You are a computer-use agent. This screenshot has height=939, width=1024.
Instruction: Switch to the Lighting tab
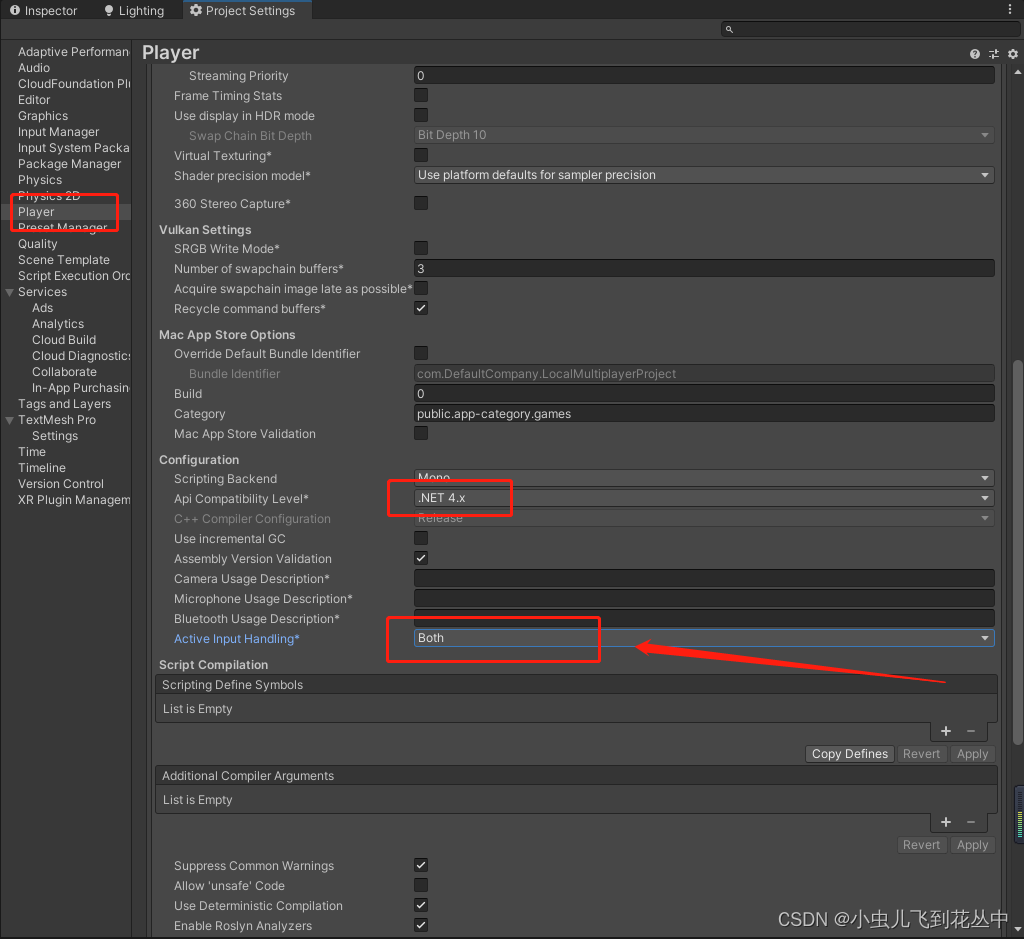pos(135,10)
